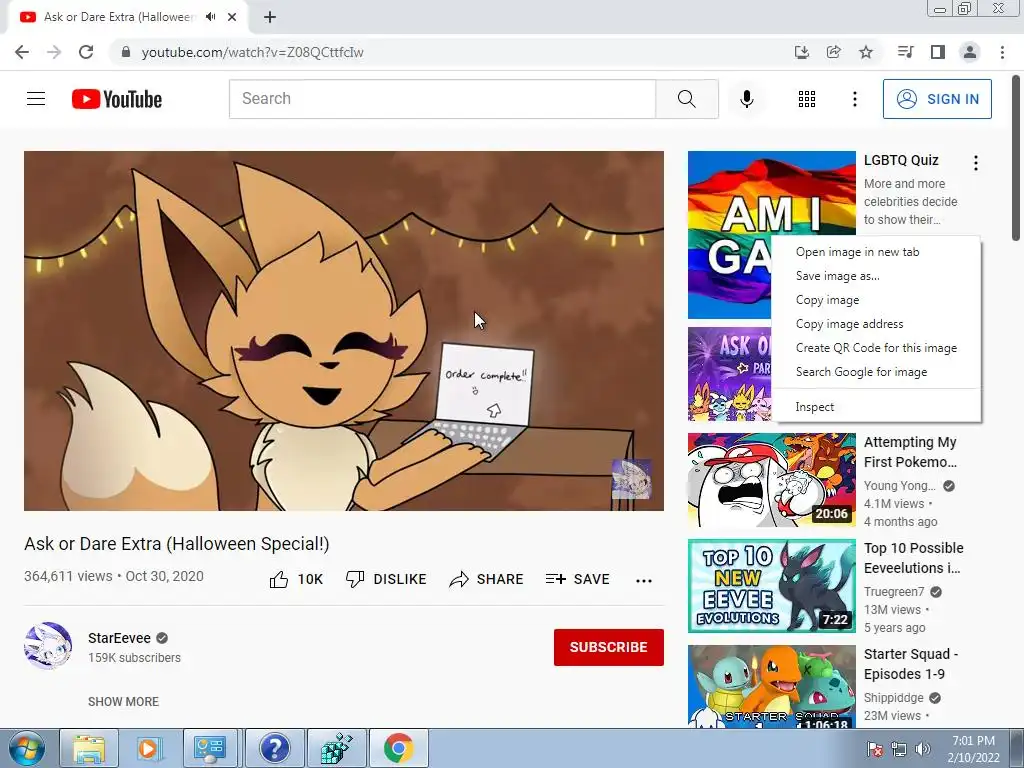Open the StarEevee channel name link
Screen dimensions: 1024x768
click(x=120, y=638)
